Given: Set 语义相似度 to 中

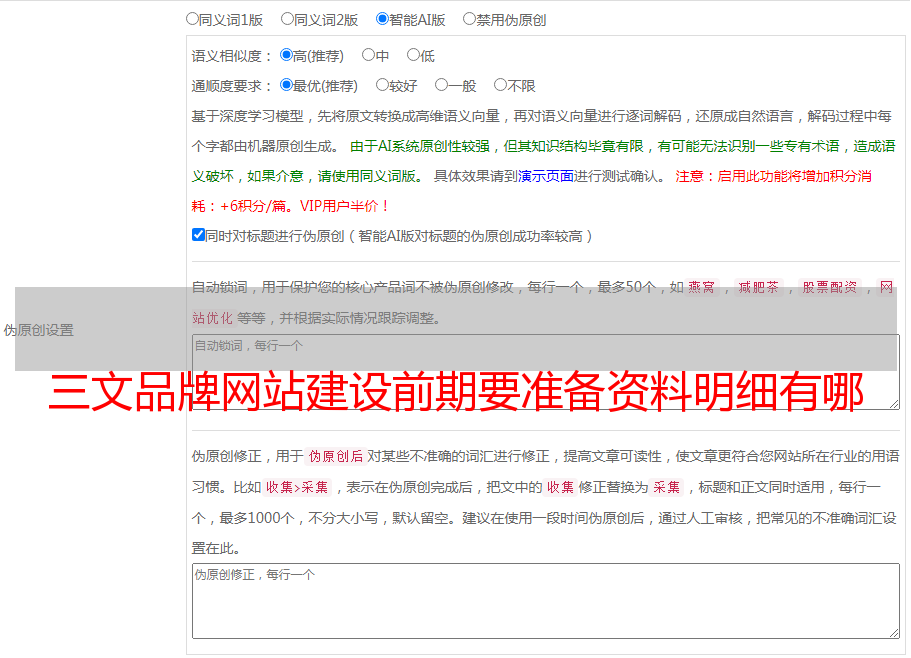Looking at the screenshot, I should click(368, 55).
